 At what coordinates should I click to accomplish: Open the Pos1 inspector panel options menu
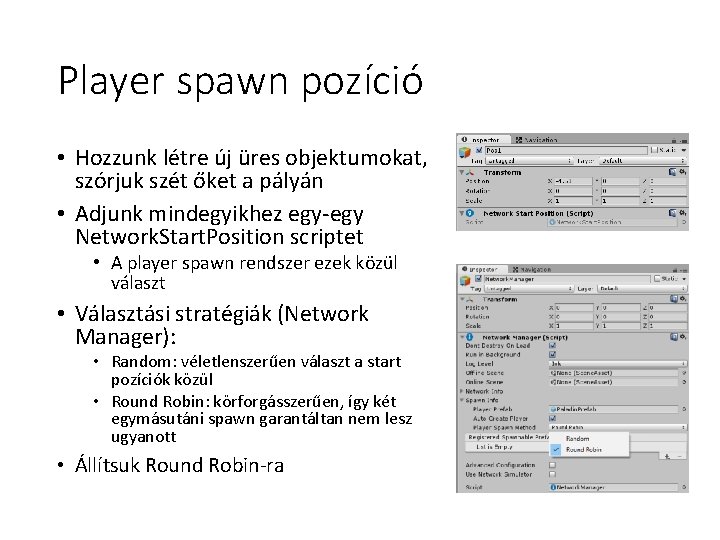pos(684,141)
